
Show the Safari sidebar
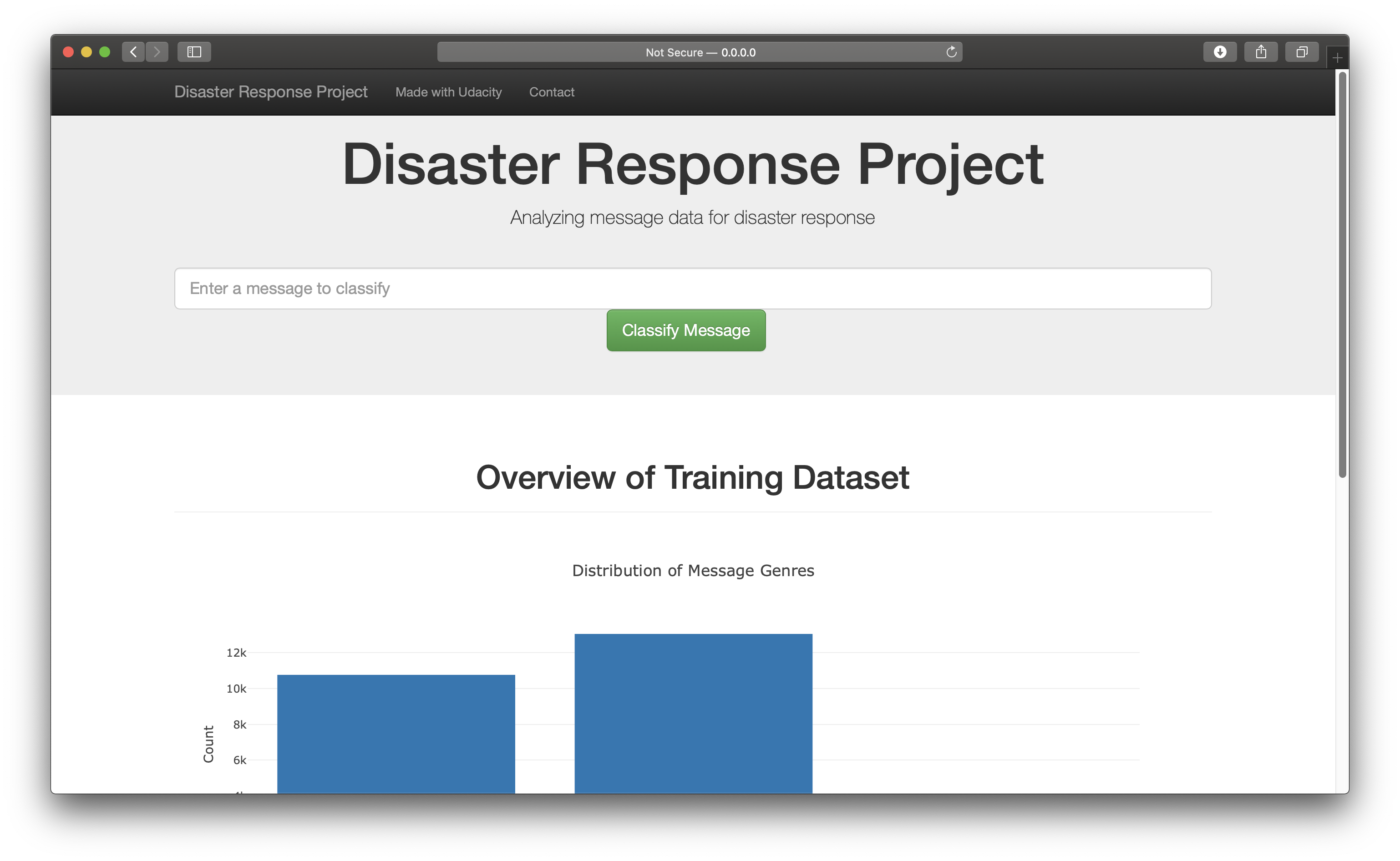(194, 52)
